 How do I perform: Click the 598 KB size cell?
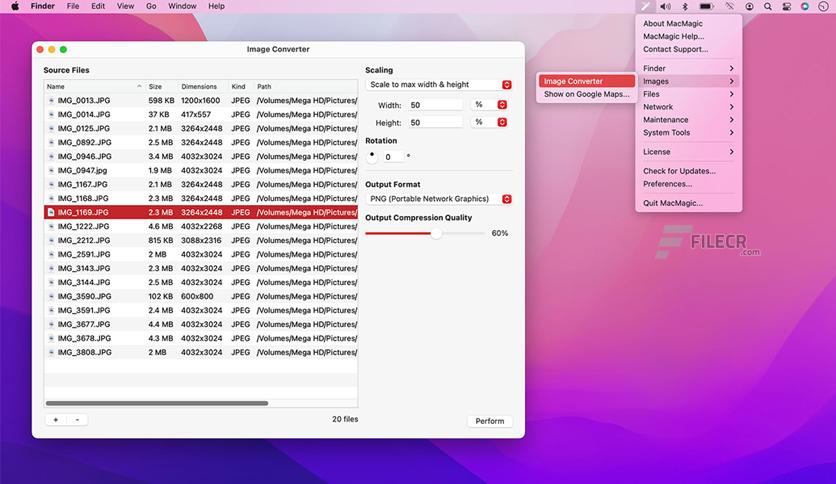pos(162,100)
